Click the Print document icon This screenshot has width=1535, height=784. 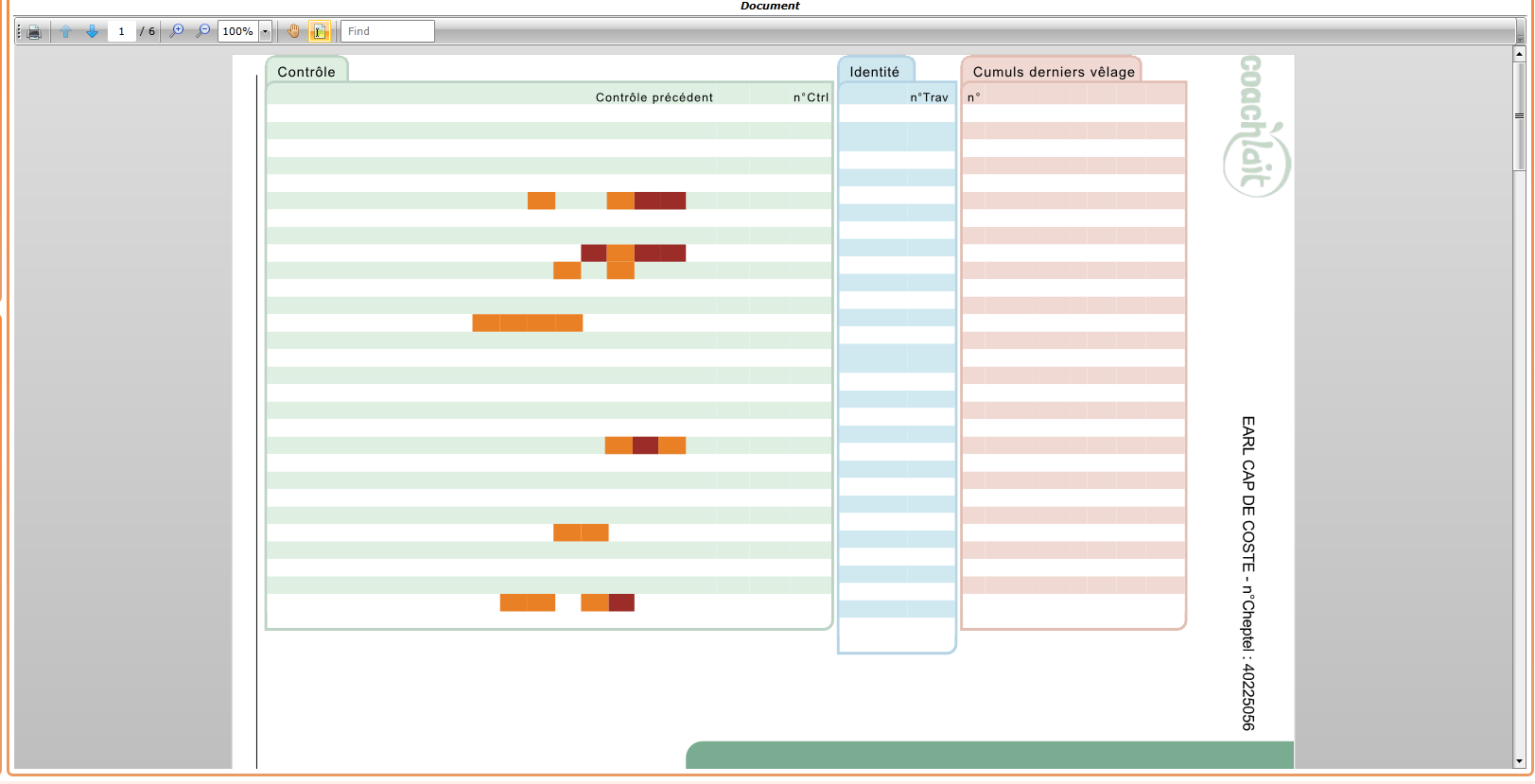tap(34, 32)
